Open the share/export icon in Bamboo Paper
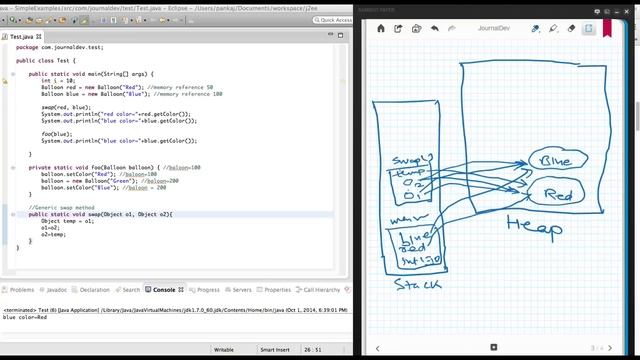640x360 pixels. 398,28
